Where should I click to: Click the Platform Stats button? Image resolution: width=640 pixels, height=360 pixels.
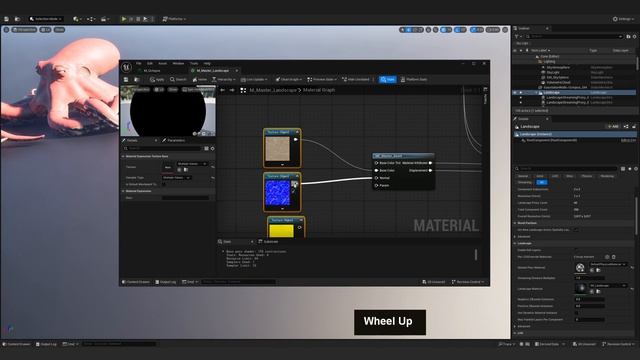pos(413,80)
